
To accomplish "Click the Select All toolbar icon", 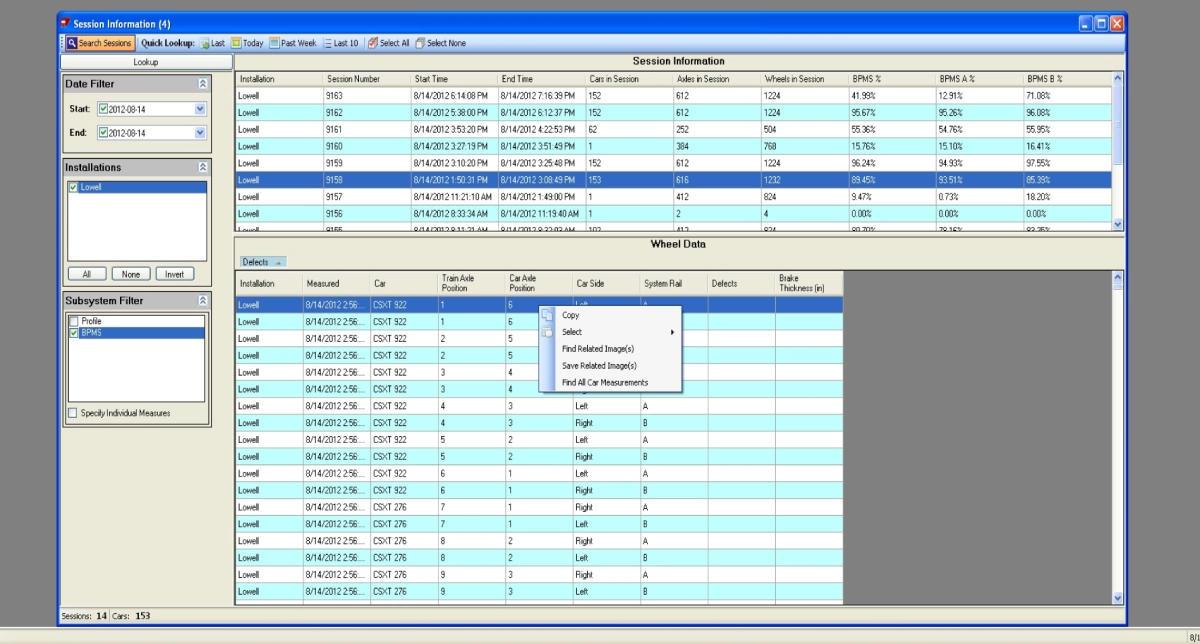I will tap(372, 43).
